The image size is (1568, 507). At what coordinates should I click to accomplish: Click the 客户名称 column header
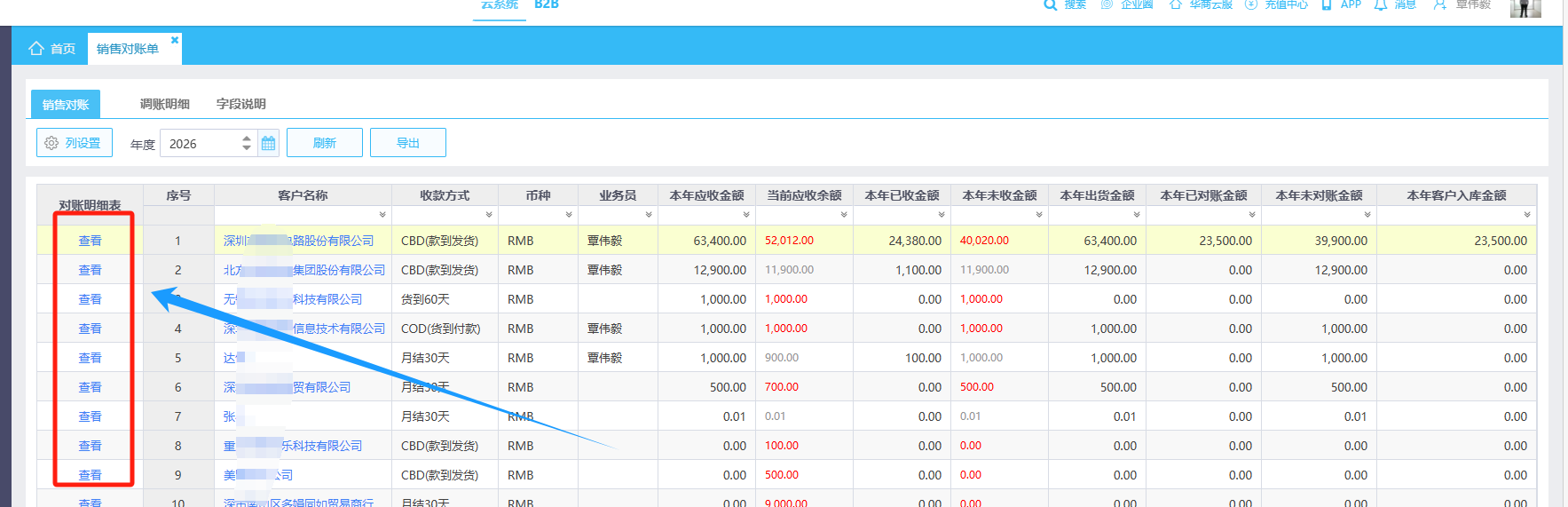[x=303, y=195]
